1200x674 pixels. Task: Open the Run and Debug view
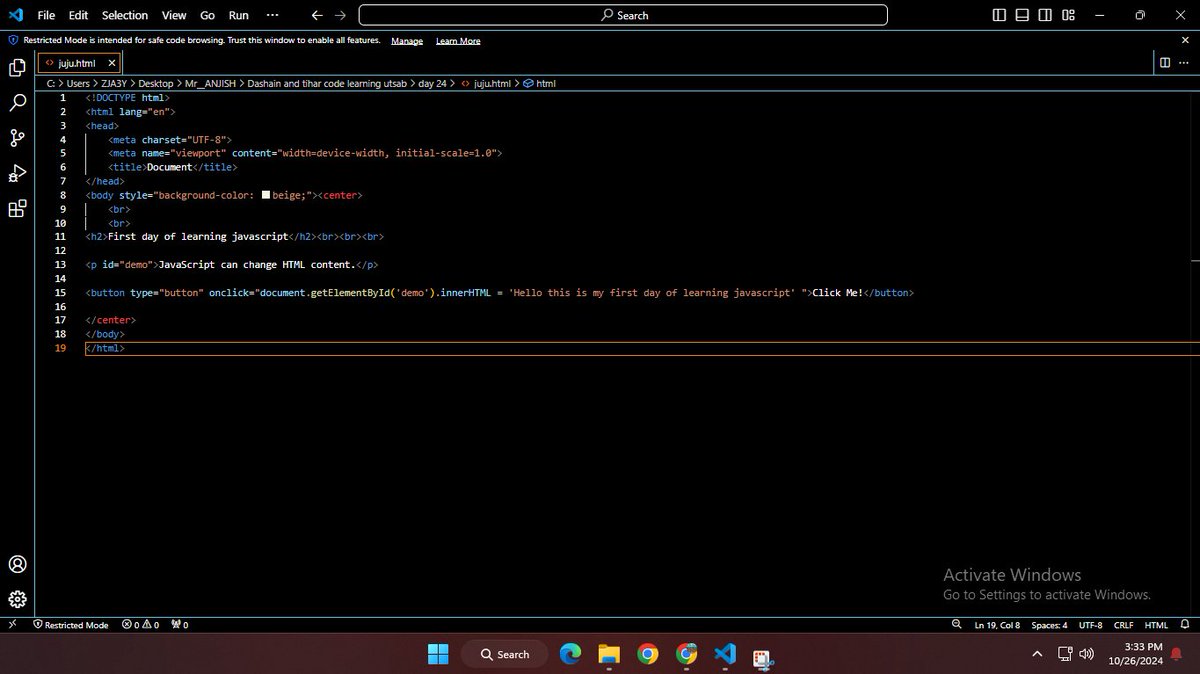point(17,173)
